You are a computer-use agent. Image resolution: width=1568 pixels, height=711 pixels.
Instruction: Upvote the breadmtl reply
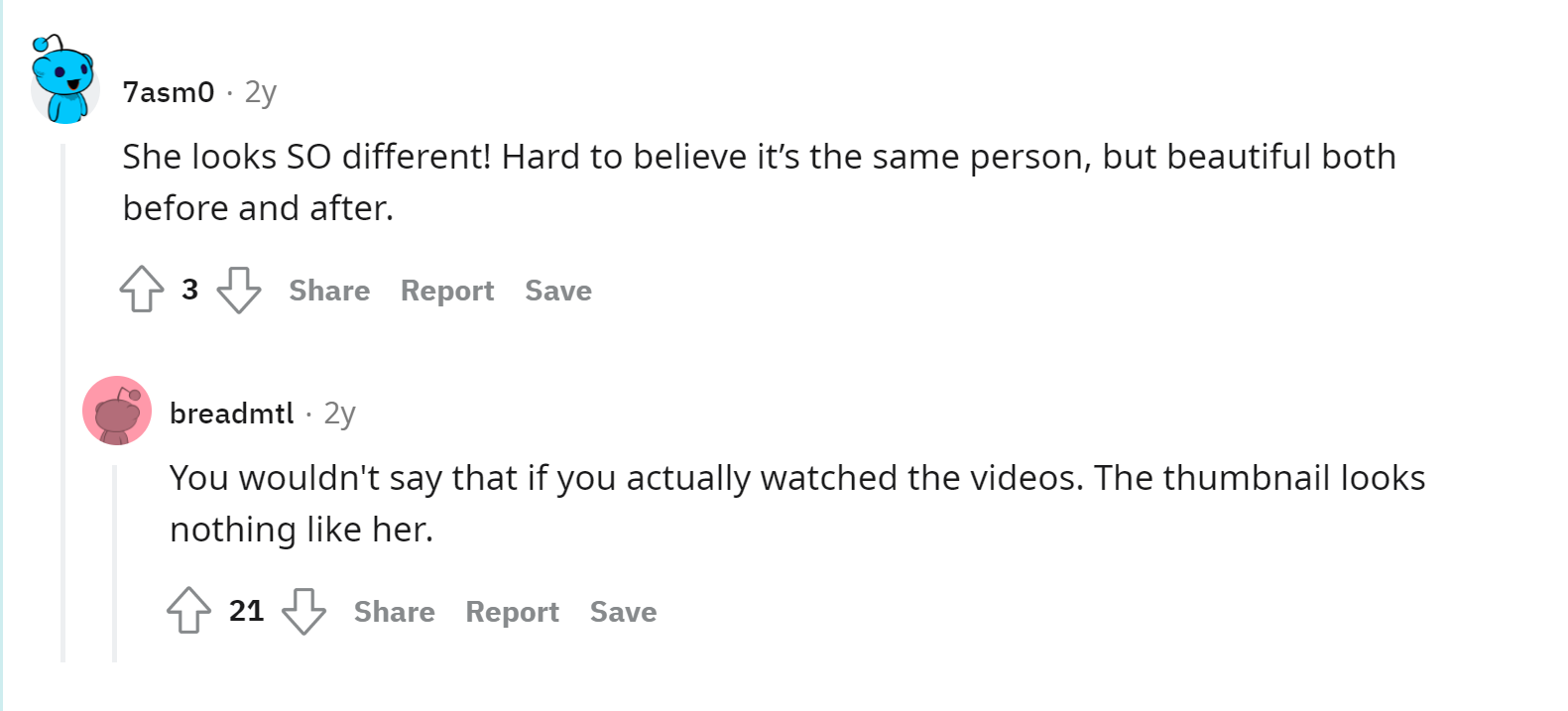[x=188, y=611]
